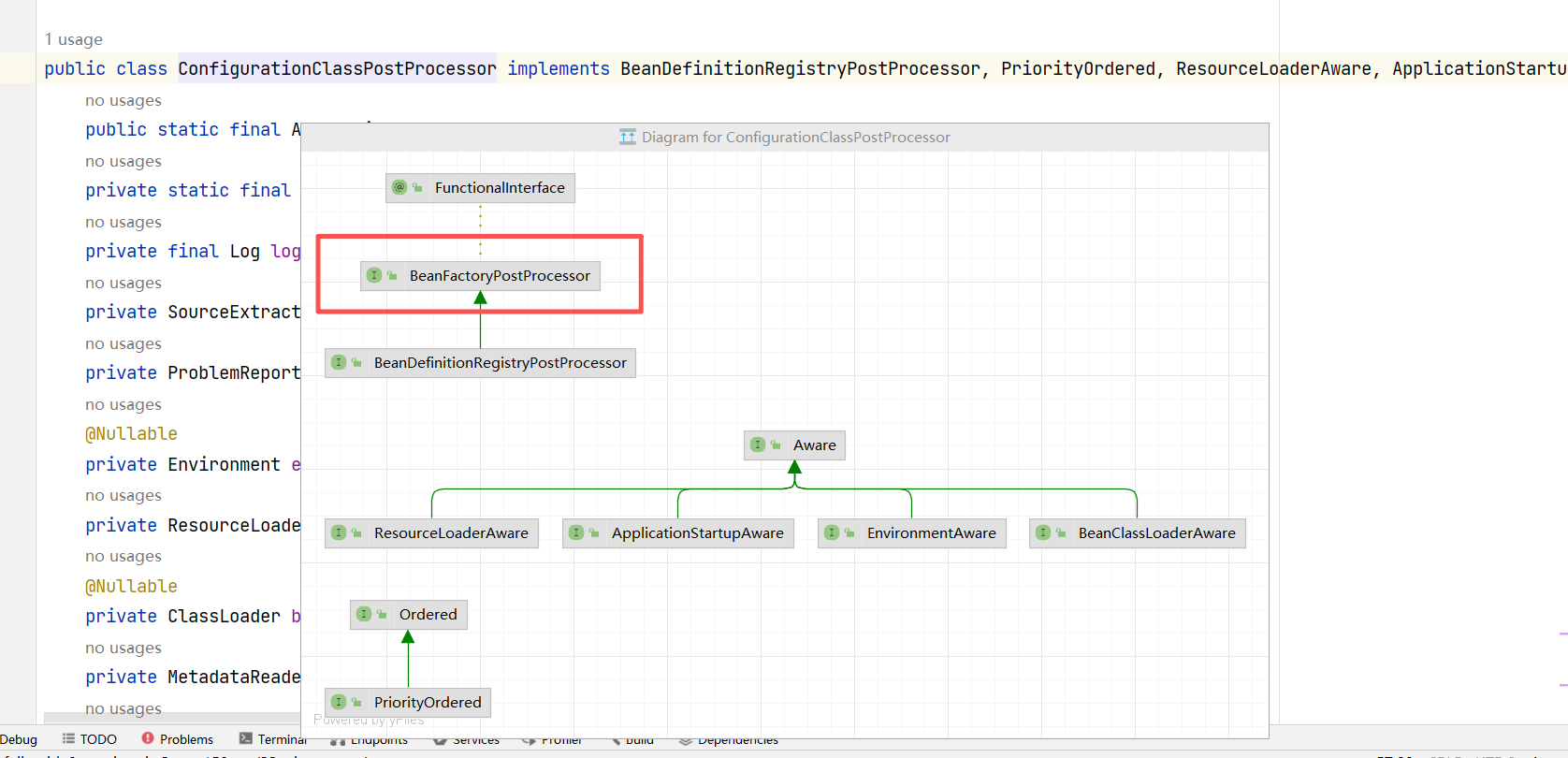The height and width of the screenshot is (758, 1568).
Task: Click the red Problems warning icon
Action: pos(148,738)
